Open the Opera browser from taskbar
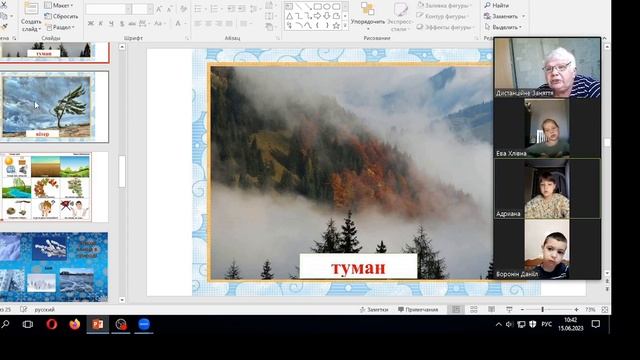Viewport: 640px width, 360px height. tap(51, 324)
